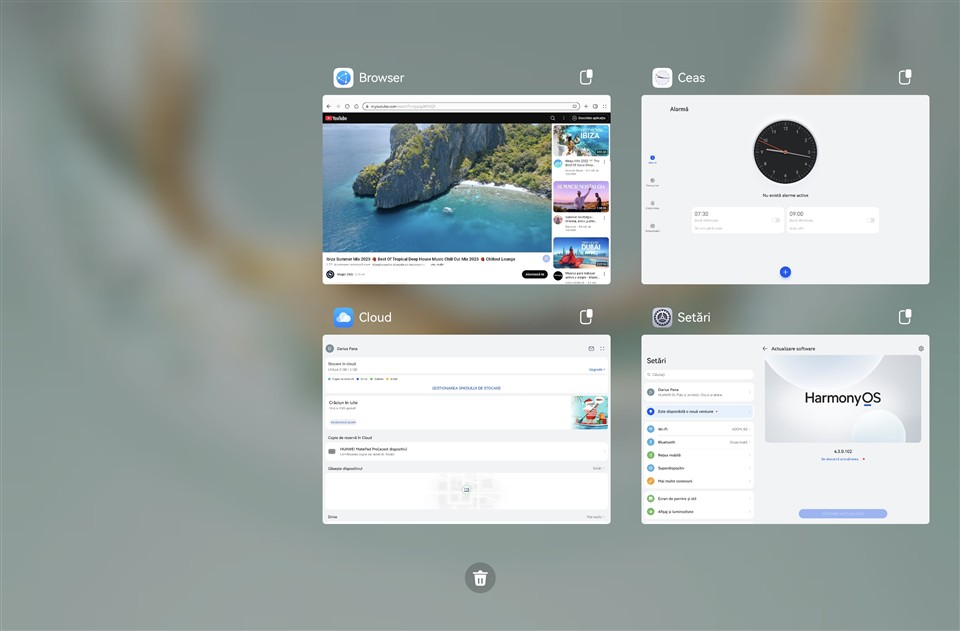Open the Bluetooth row in Setări
960x631 pixels.
click(698, 442)
